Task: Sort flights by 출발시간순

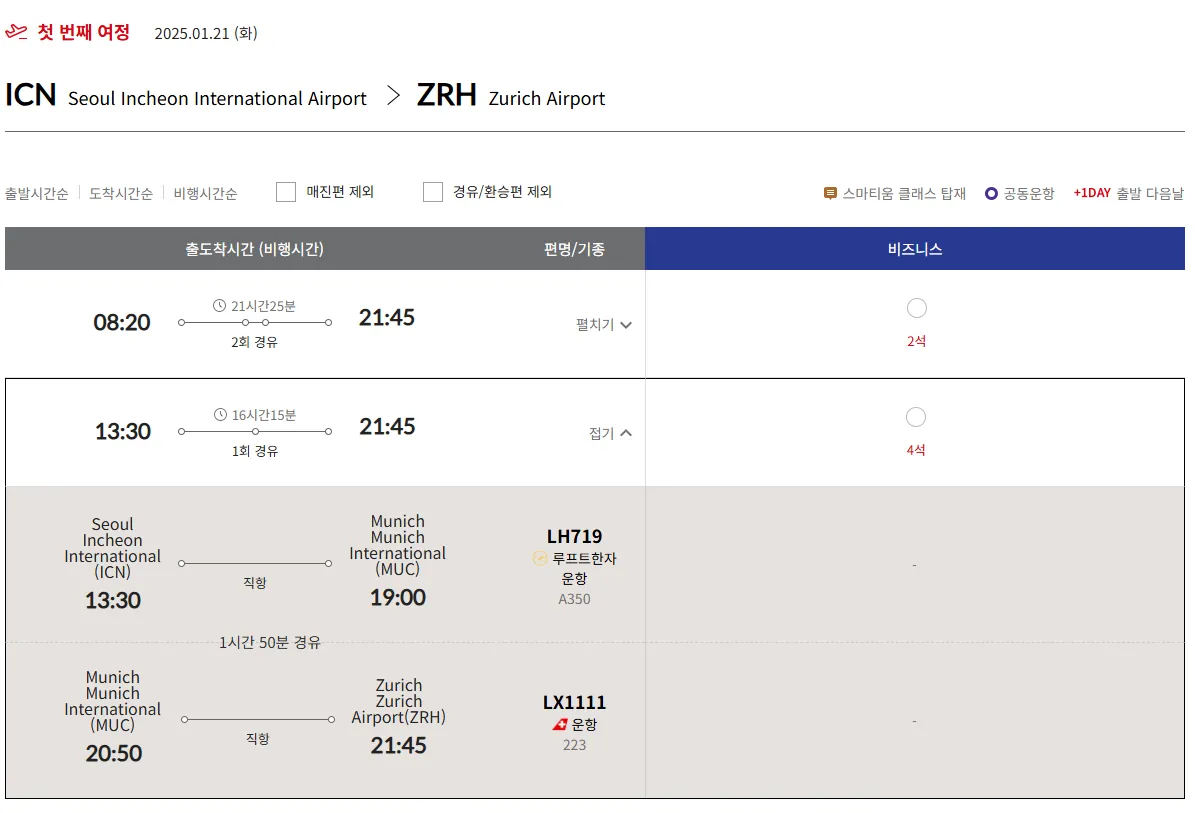Action: (x=37, y=194)
